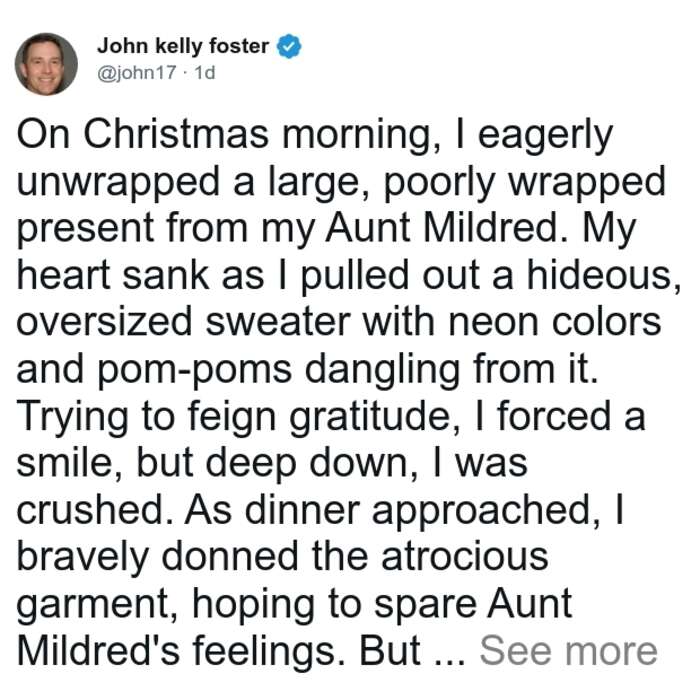Click the words "Mildred's feelings"

pyautogui.click(x=176, y=652)
